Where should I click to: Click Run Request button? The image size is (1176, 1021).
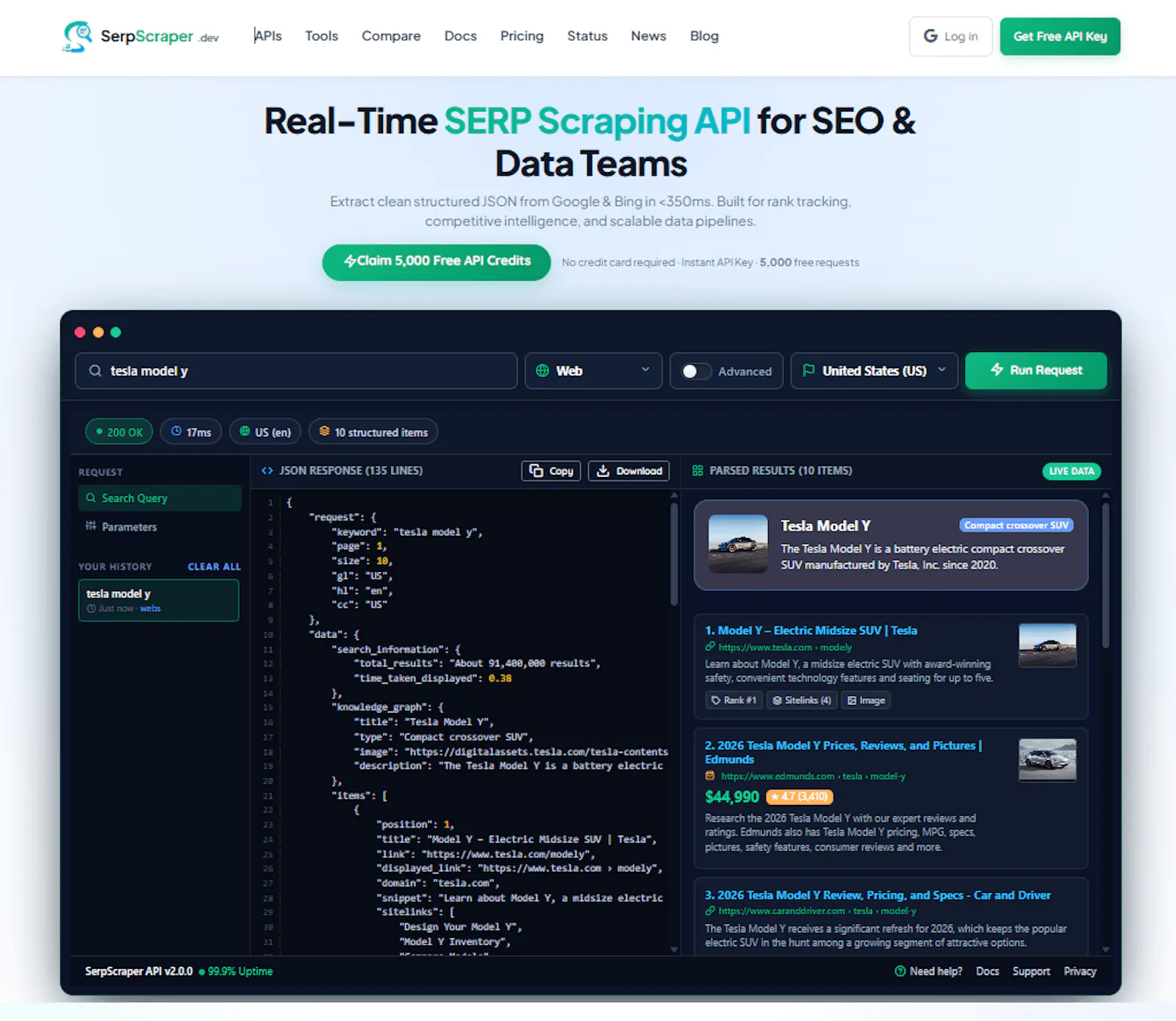[x=1036, y=370]
